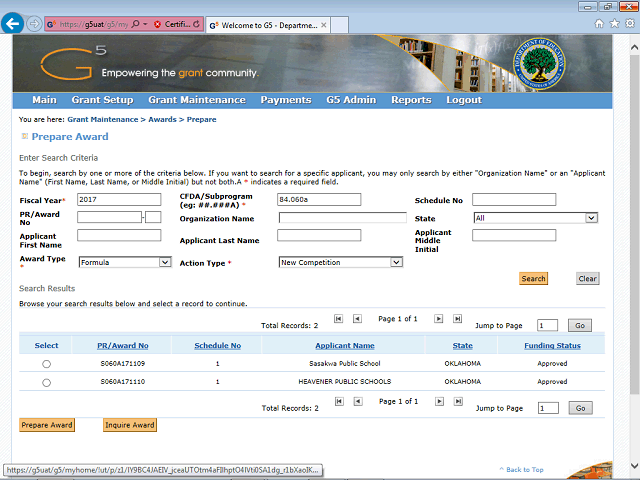Open the Reports menu
Screen dimensions: 640x480
coord(411,100)
